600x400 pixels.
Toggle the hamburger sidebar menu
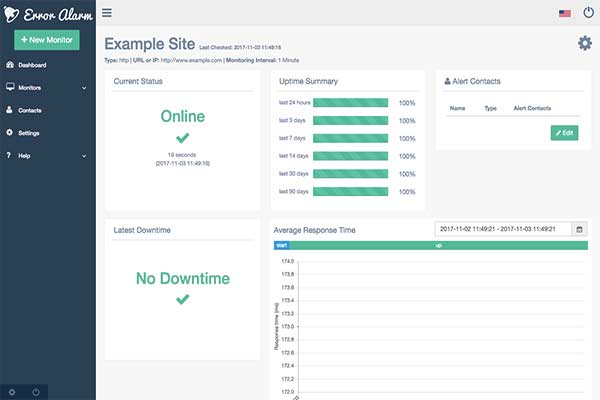(x=107, y=13)
